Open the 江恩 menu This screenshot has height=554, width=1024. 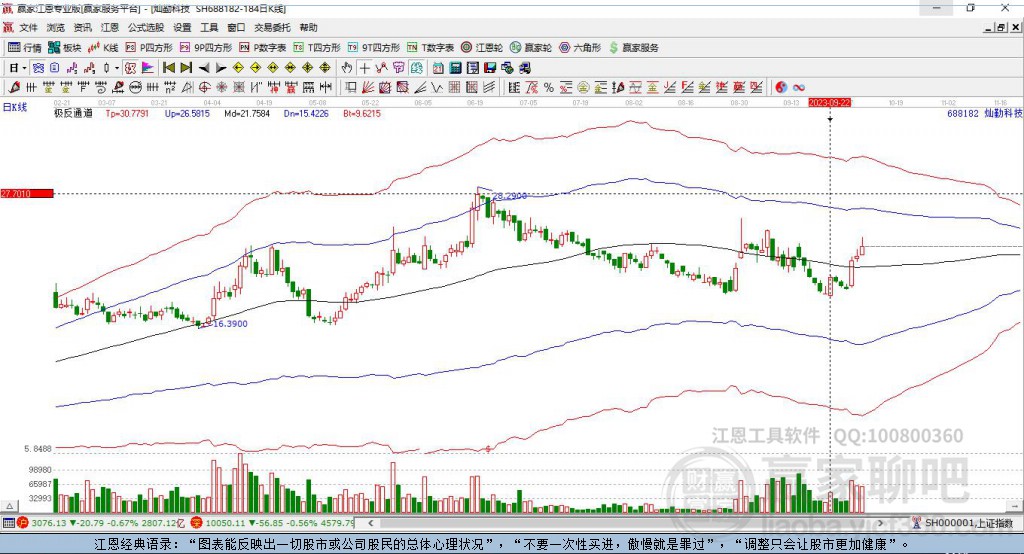point(110,27)
